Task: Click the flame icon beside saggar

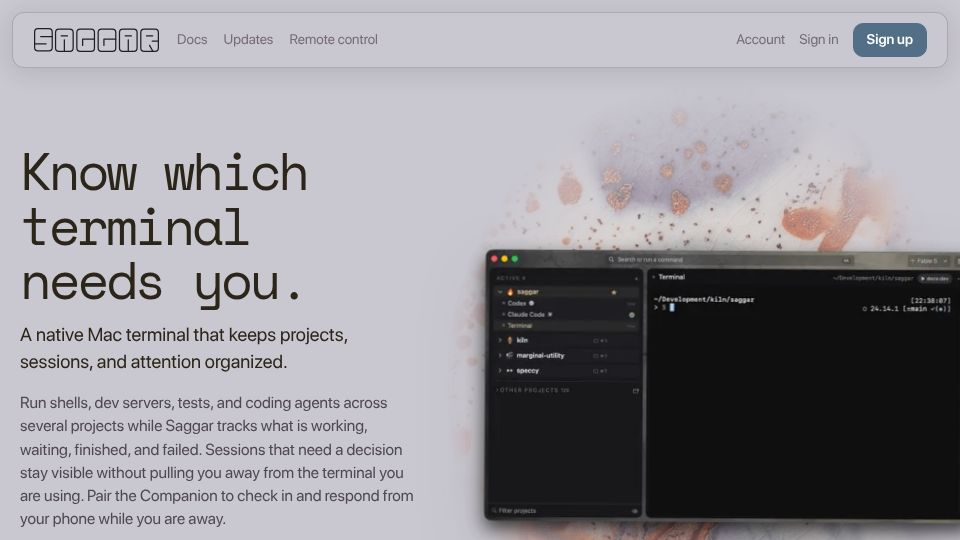Action: point(509,292)
